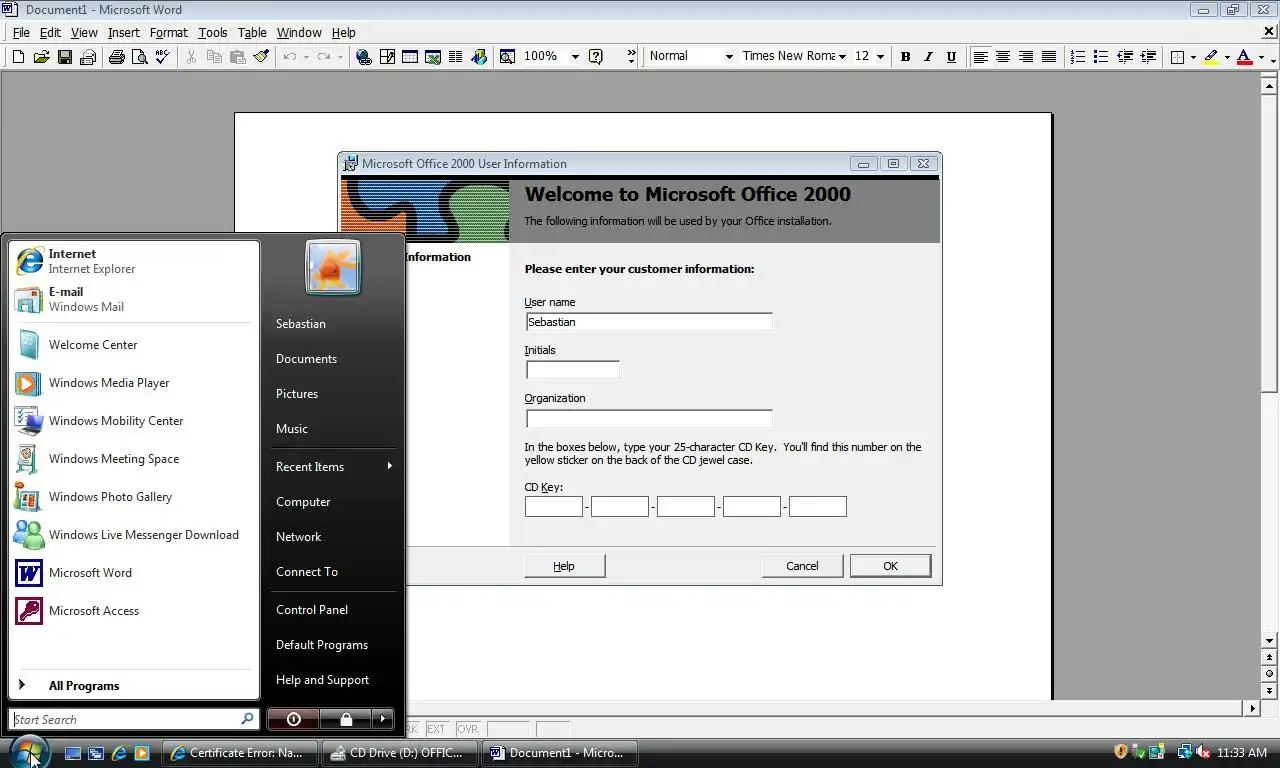
Task: Open the Format menu
Action: [169, 32]
